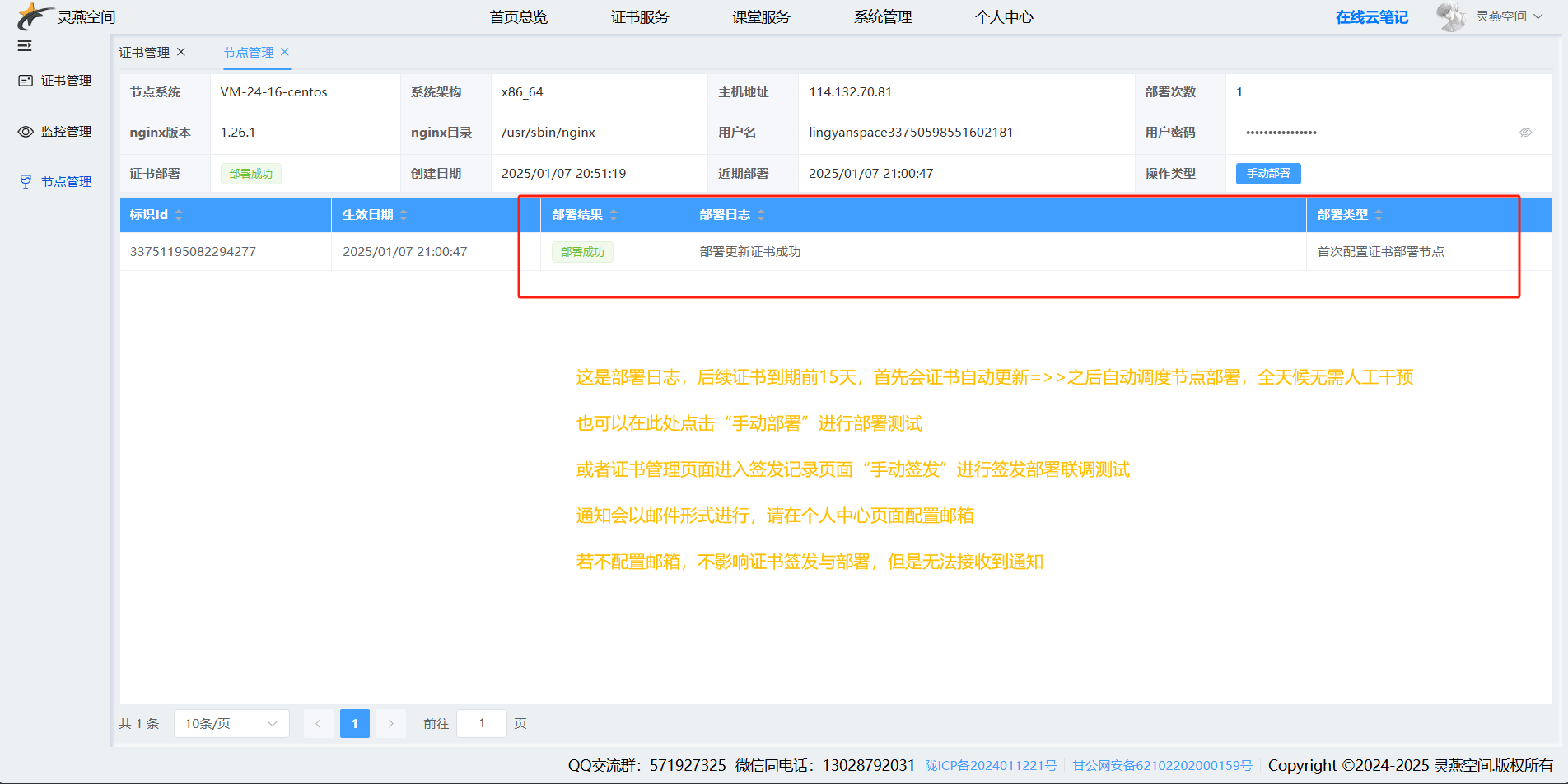Open the 在线云笔记 link

point(1371,16)
